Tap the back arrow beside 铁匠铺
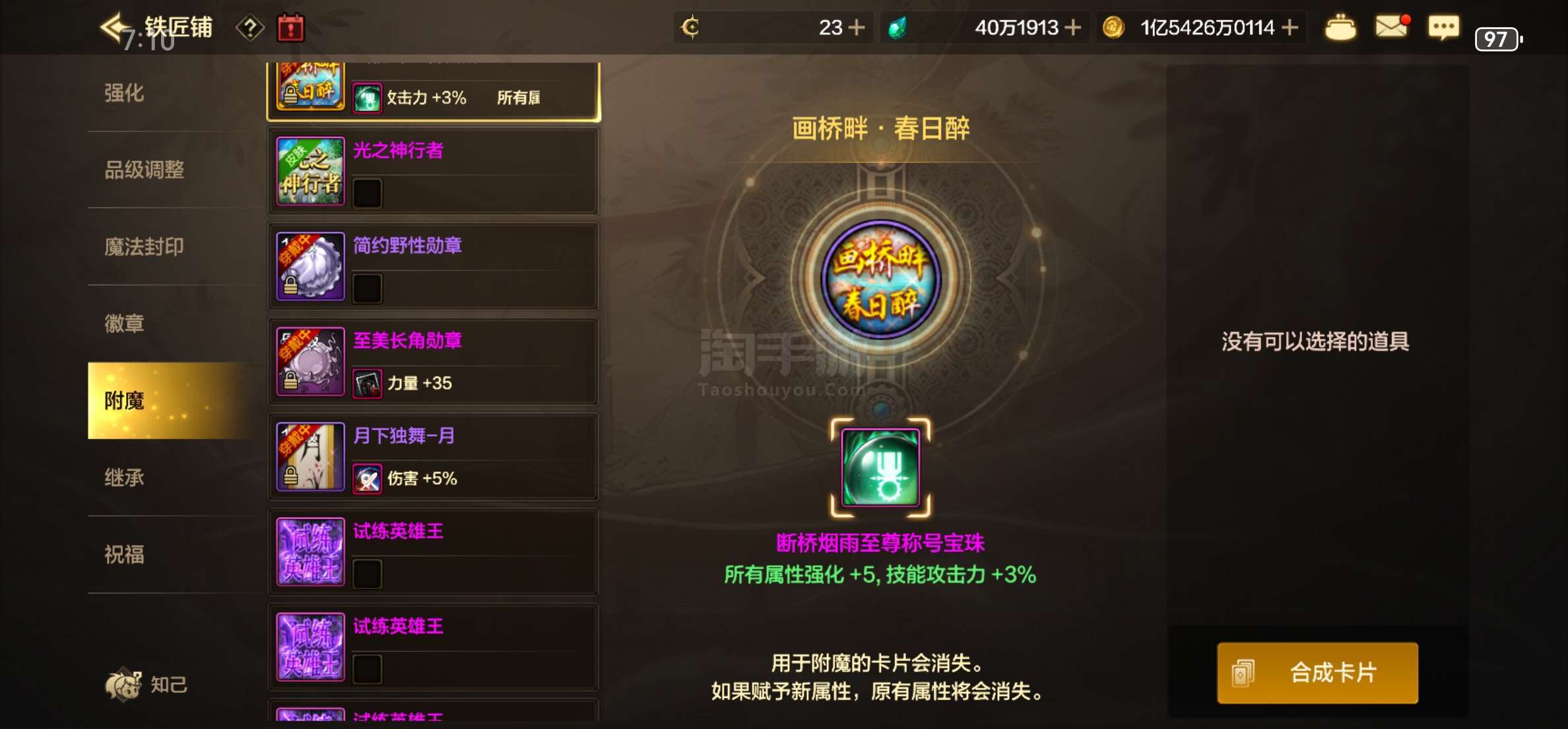This screenshot has width=1568, height=729. [114, 26]
